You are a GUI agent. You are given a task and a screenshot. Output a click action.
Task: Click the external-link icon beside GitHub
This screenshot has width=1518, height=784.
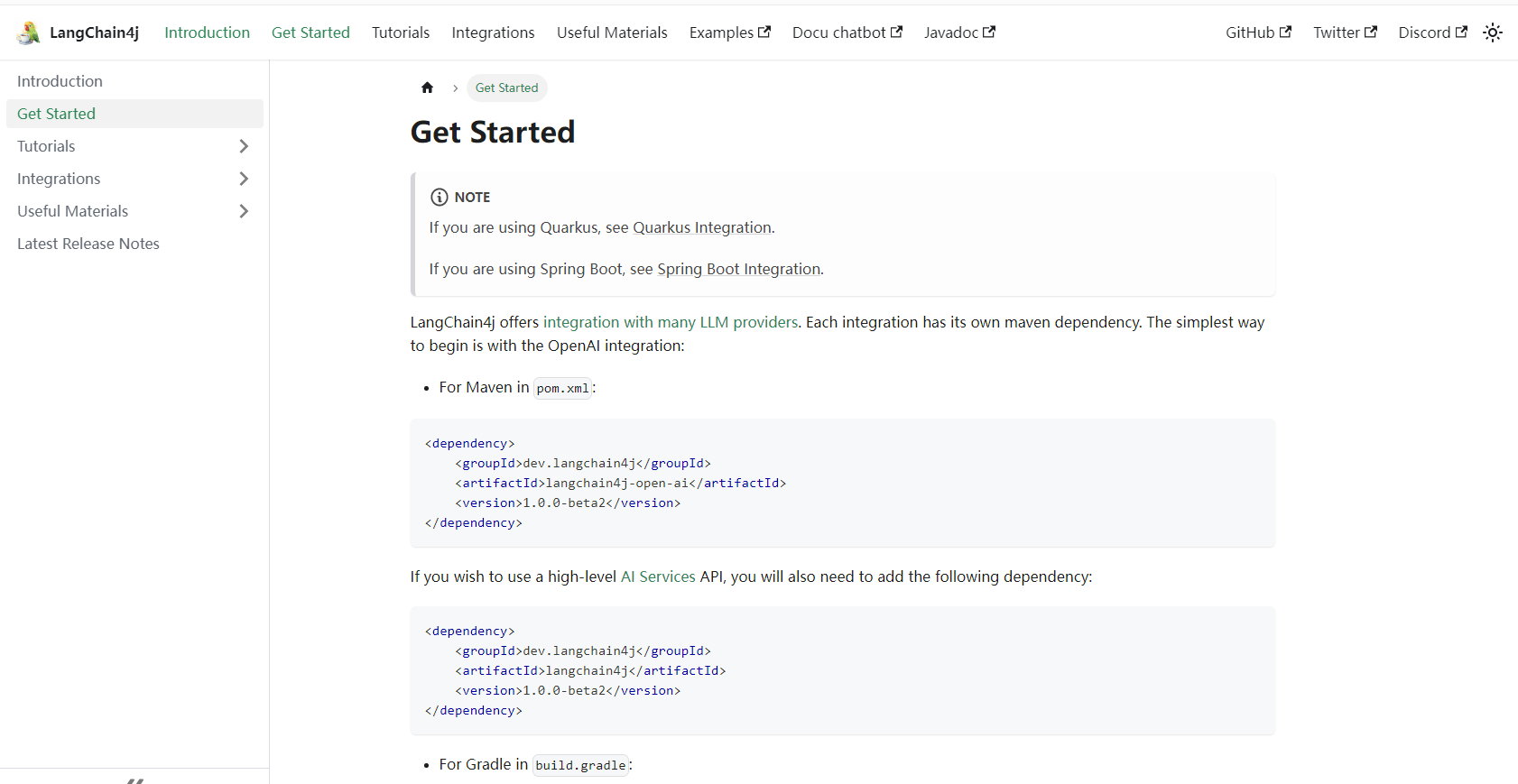point(1285,32)
